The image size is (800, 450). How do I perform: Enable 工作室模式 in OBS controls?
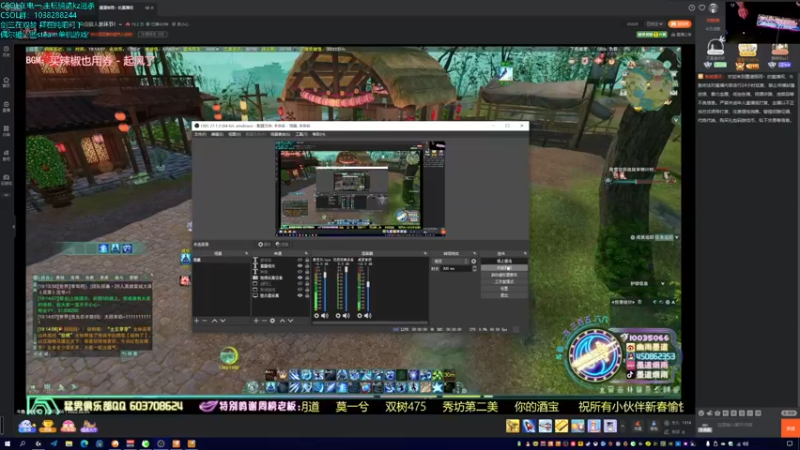click(504, 282)
